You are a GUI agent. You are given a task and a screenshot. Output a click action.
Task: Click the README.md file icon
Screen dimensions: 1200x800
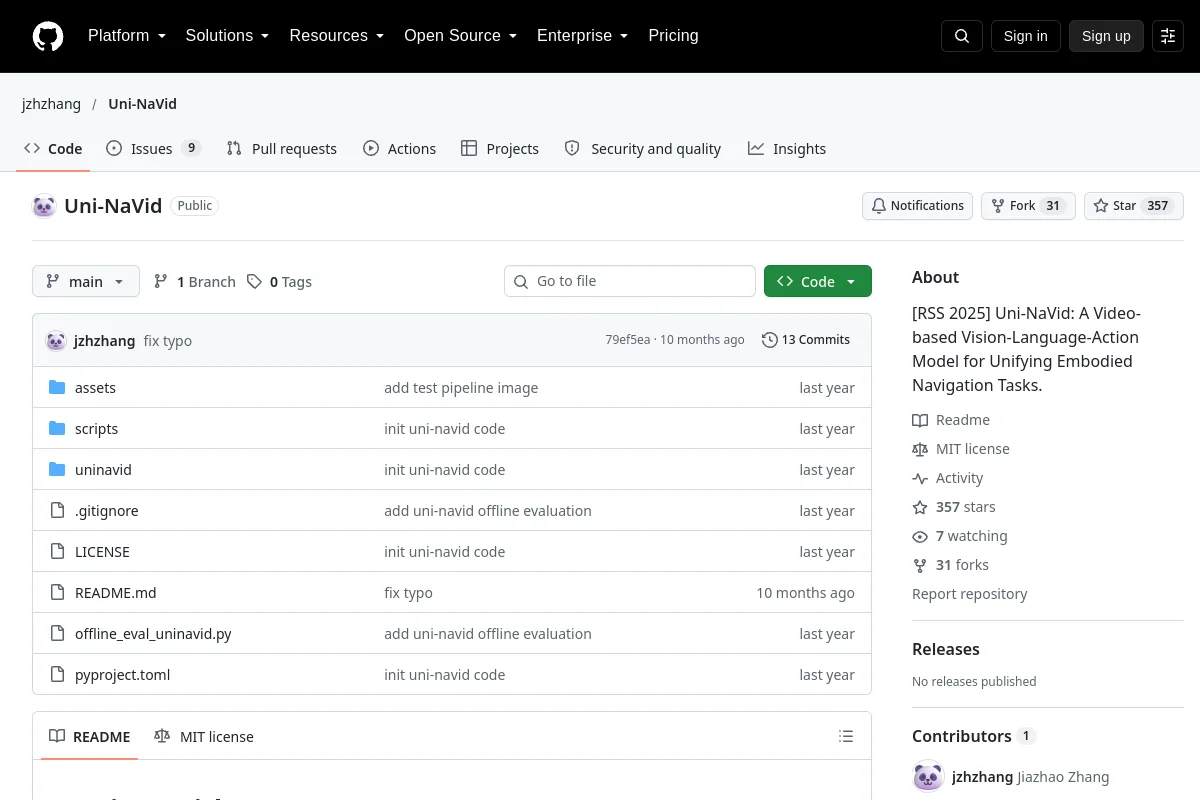click(57, 593)
